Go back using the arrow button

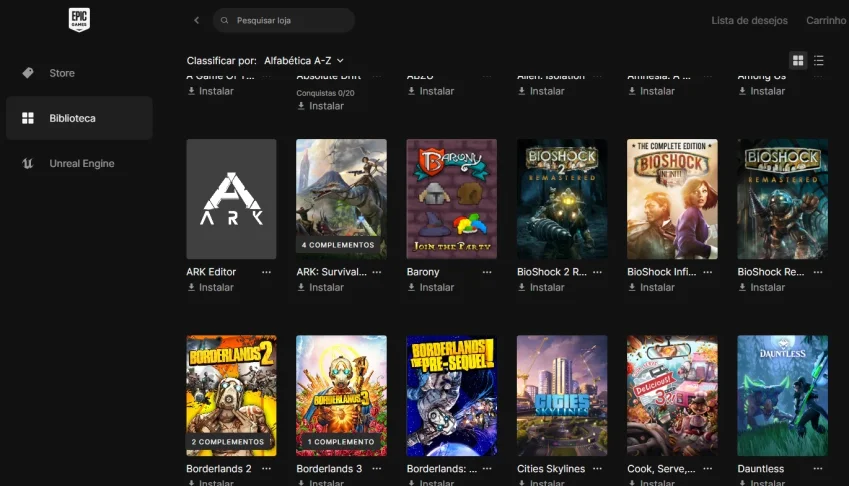tap(197, 20)
